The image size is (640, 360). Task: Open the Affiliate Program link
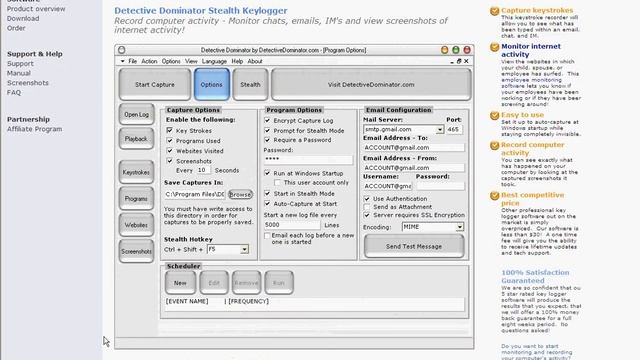[x=35, y=129]
